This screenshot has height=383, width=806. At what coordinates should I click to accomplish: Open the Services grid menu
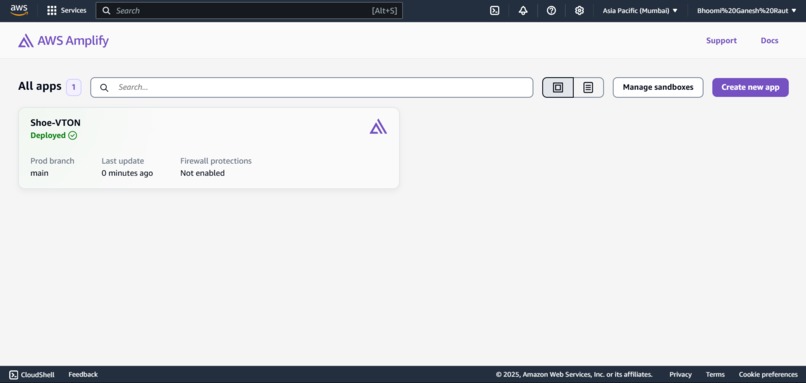[51, 10]
